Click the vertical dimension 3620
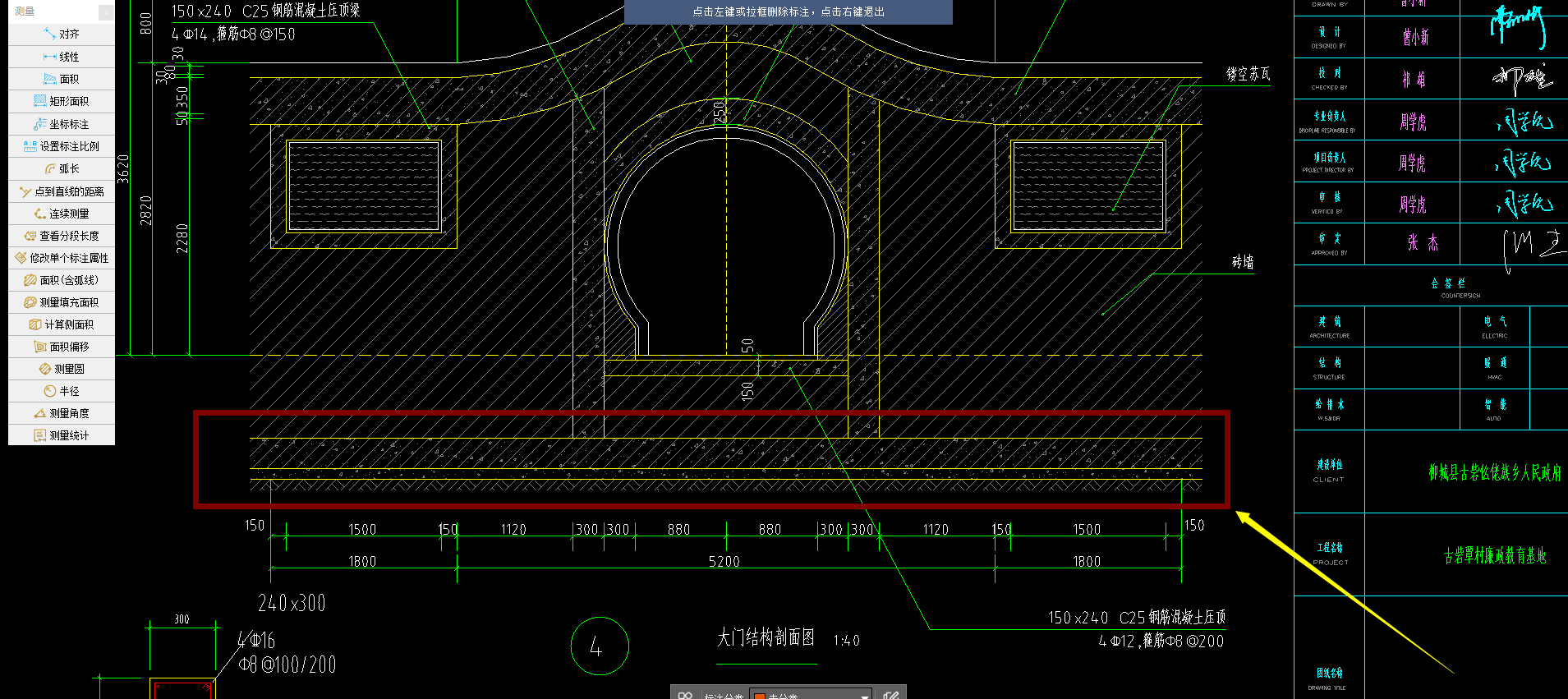 pyautogui.click(x=123, y=168)
